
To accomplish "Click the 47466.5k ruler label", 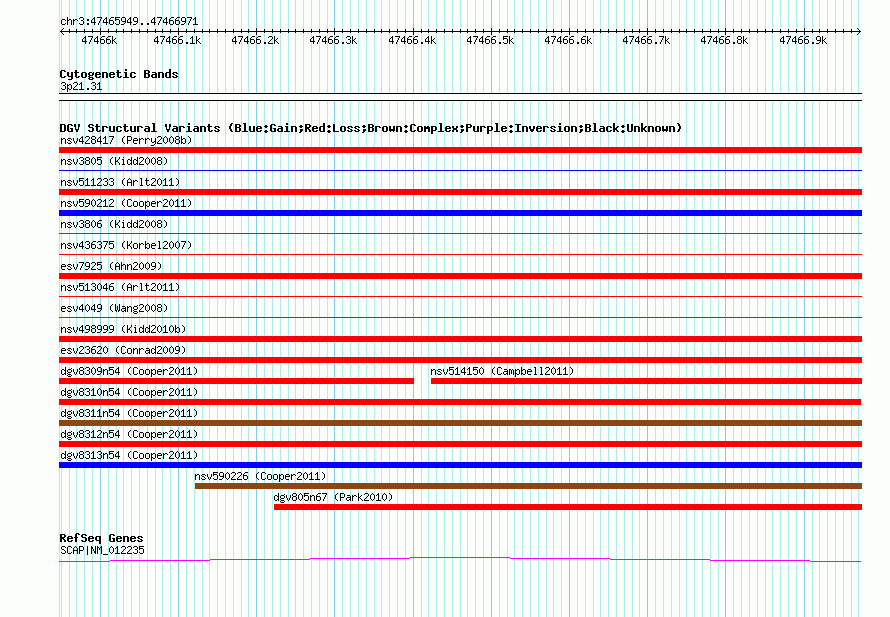I will coord(490,40).
